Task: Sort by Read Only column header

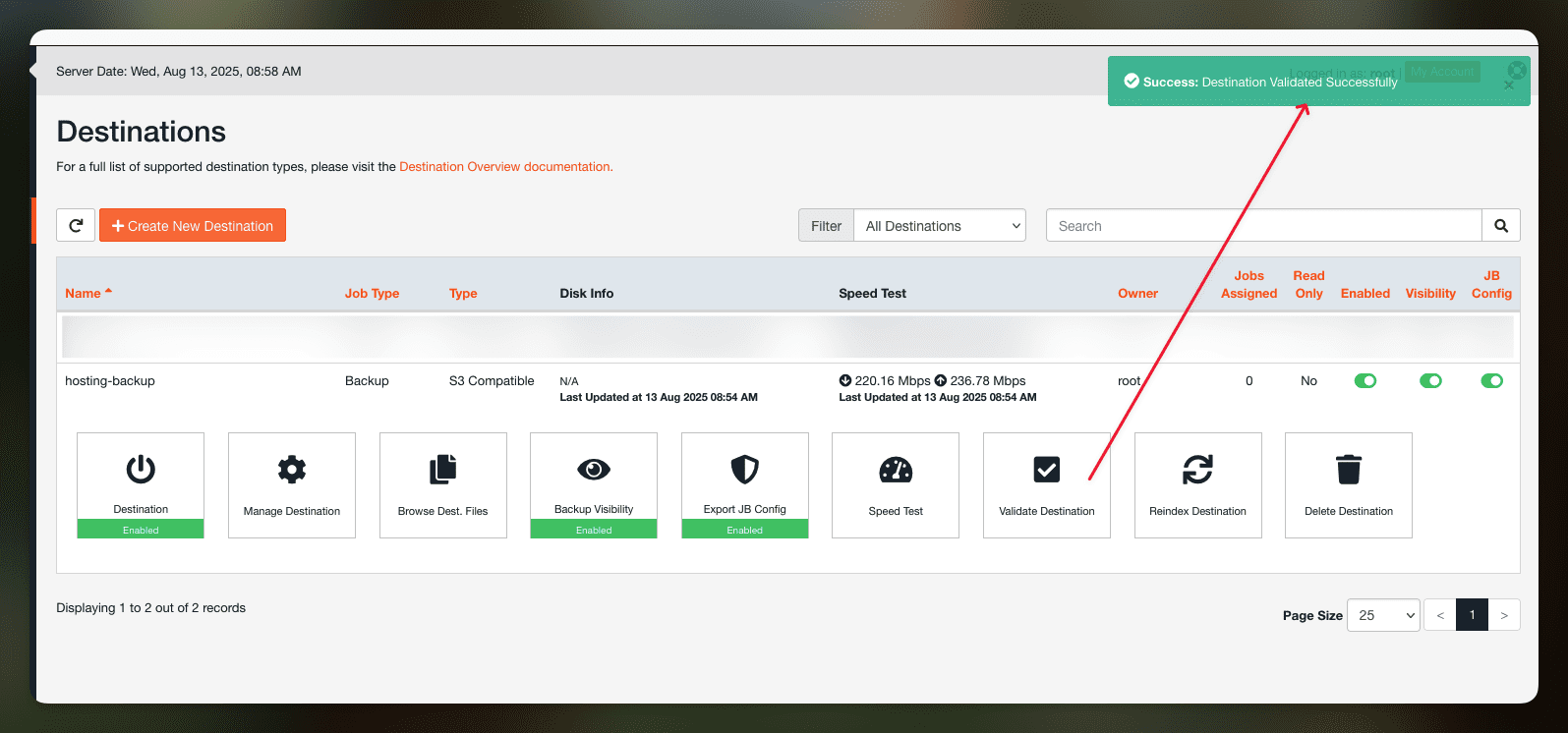Action: click(1308, 284)
